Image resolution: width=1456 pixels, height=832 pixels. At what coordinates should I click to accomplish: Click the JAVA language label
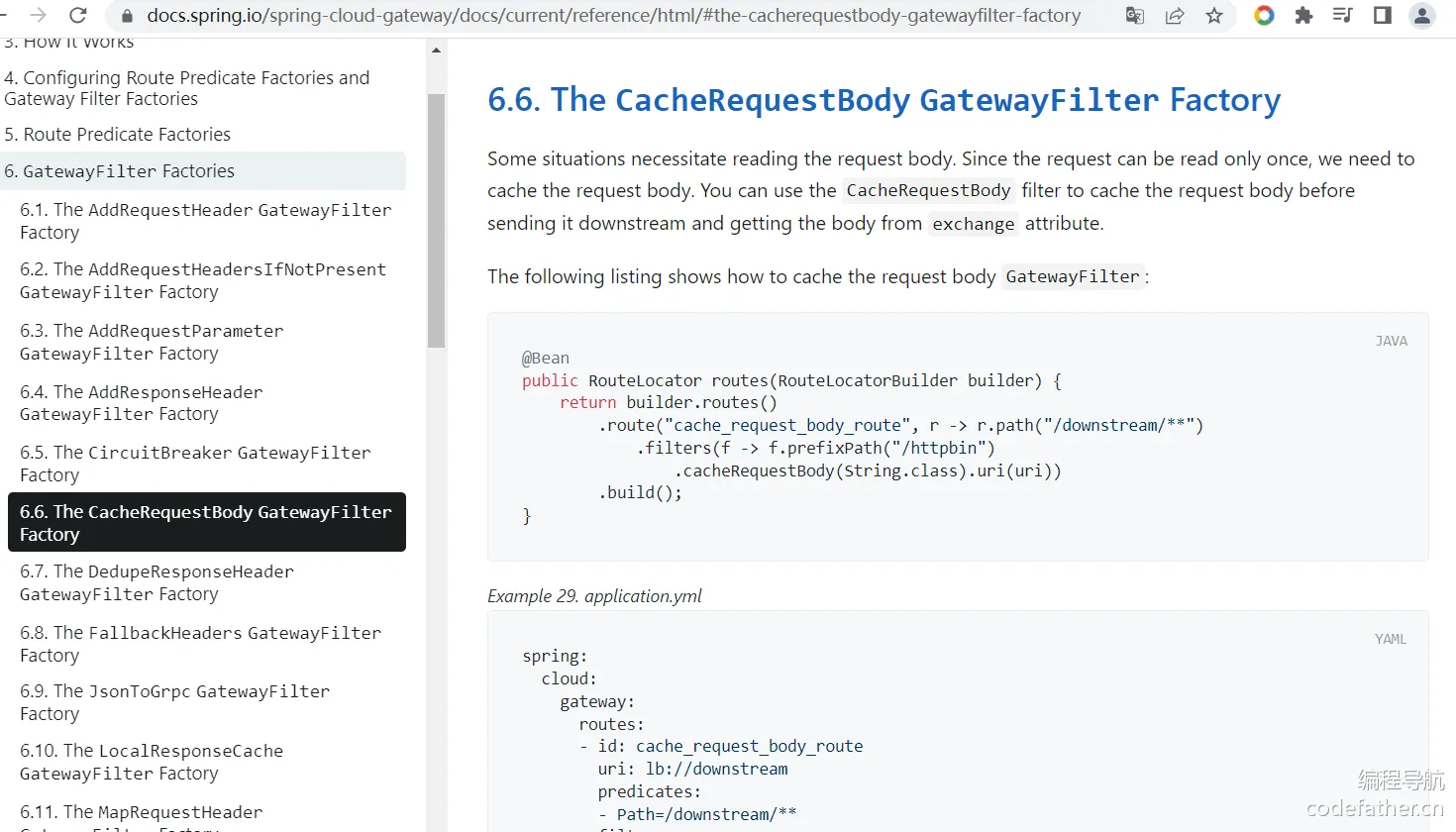tap(1392, 341)
